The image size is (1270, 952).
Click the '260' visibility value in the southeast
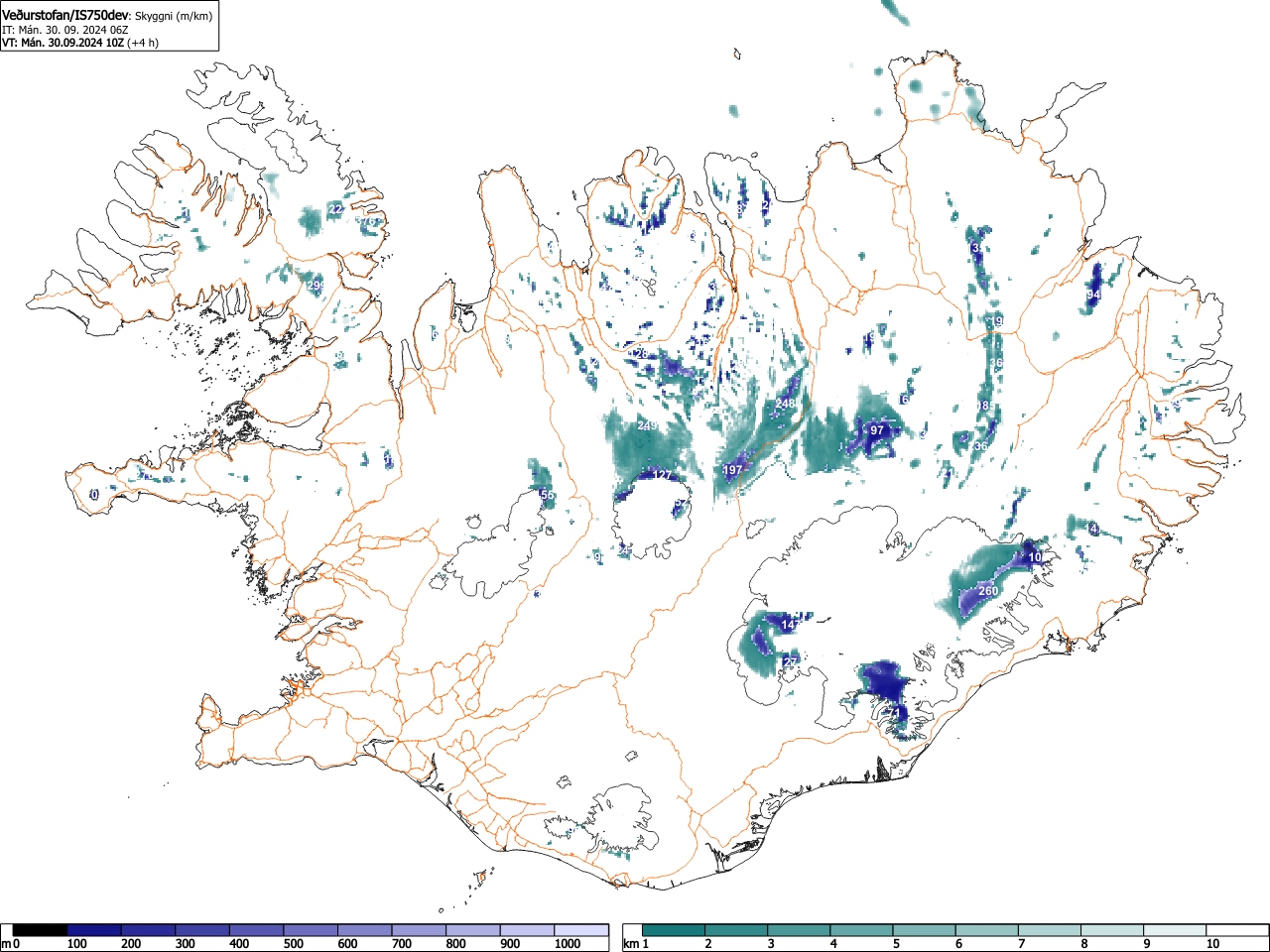[x=988, y=591]
